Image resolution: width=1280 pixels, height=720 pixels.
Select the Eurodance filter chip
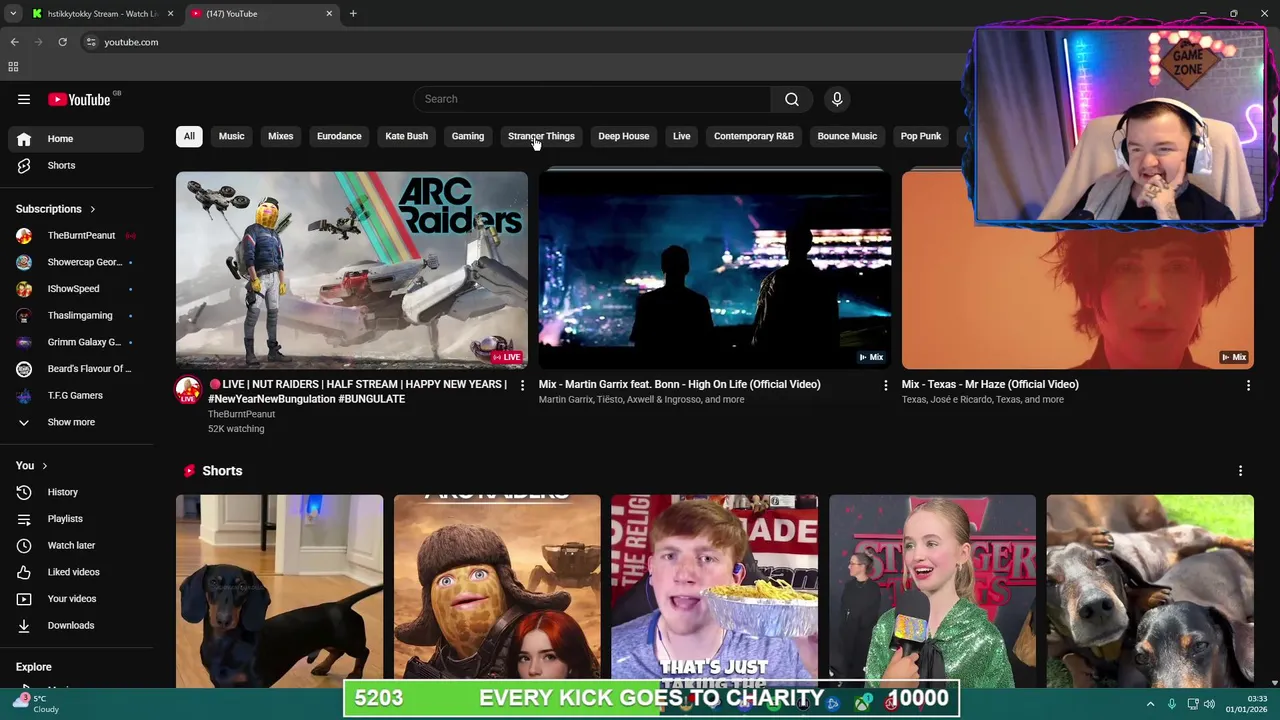pos(339,136)
